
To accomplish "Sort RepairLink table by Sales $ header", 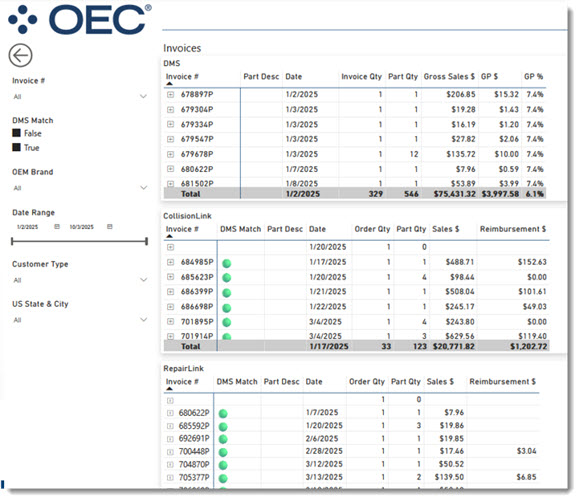I will pyautogui.click(x=440, y=381).
